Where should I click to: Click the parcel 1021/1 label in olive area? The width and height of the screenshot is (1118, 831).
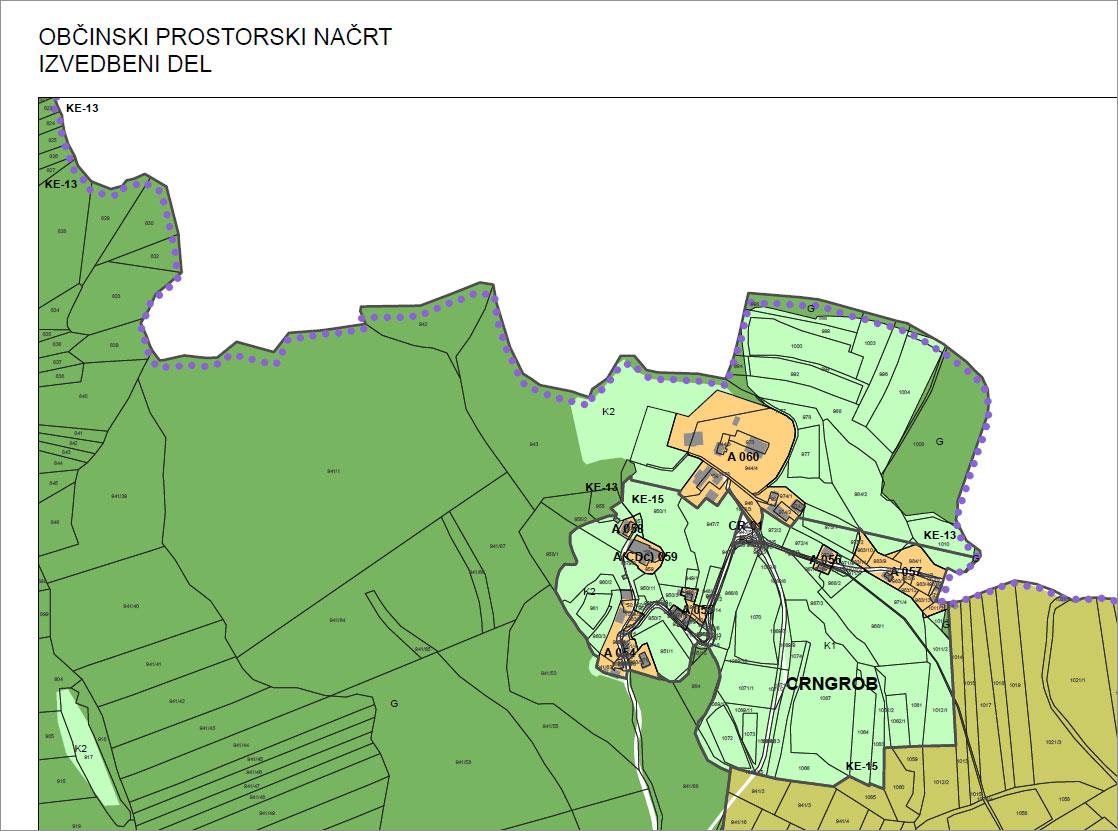(1076, 680)
